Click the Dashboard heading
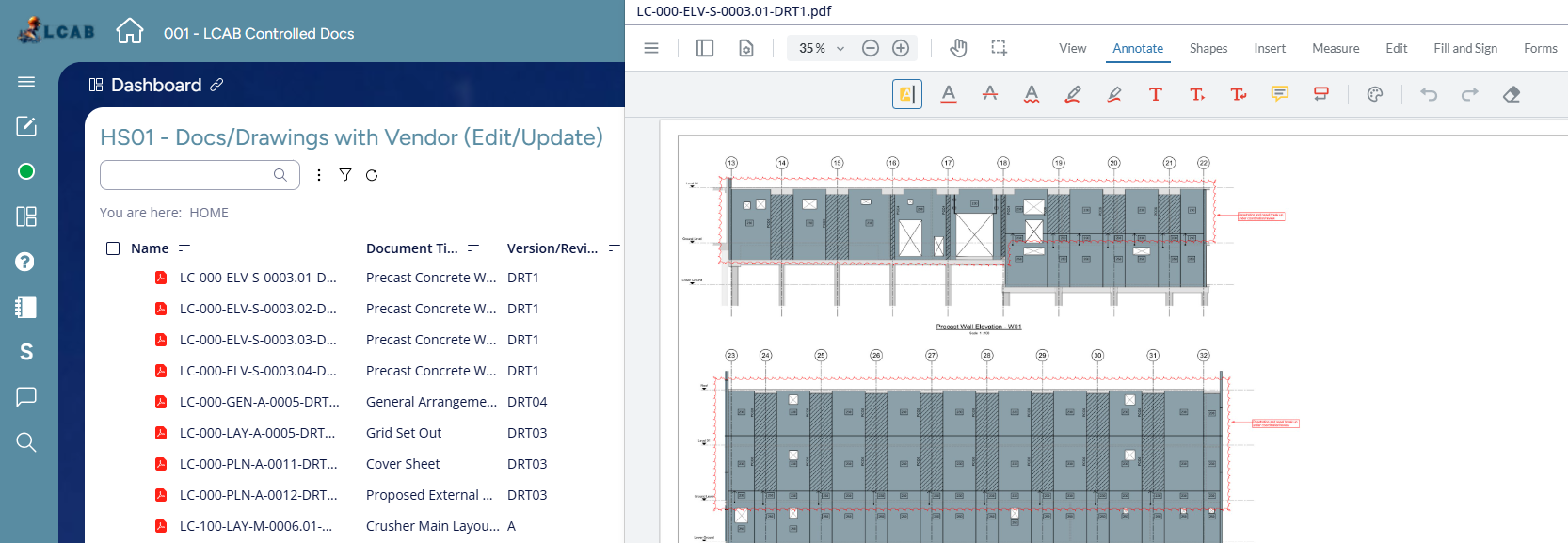This screenshot has width=1568, height=543. tap(156, 85)
